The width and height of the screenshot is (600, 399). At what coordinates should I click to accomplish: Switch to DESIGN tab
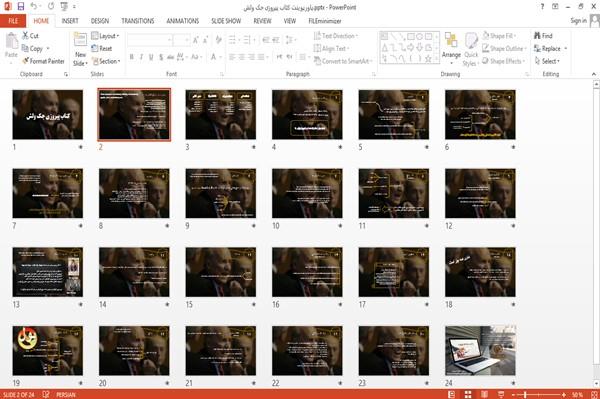[x=100, y=21]
